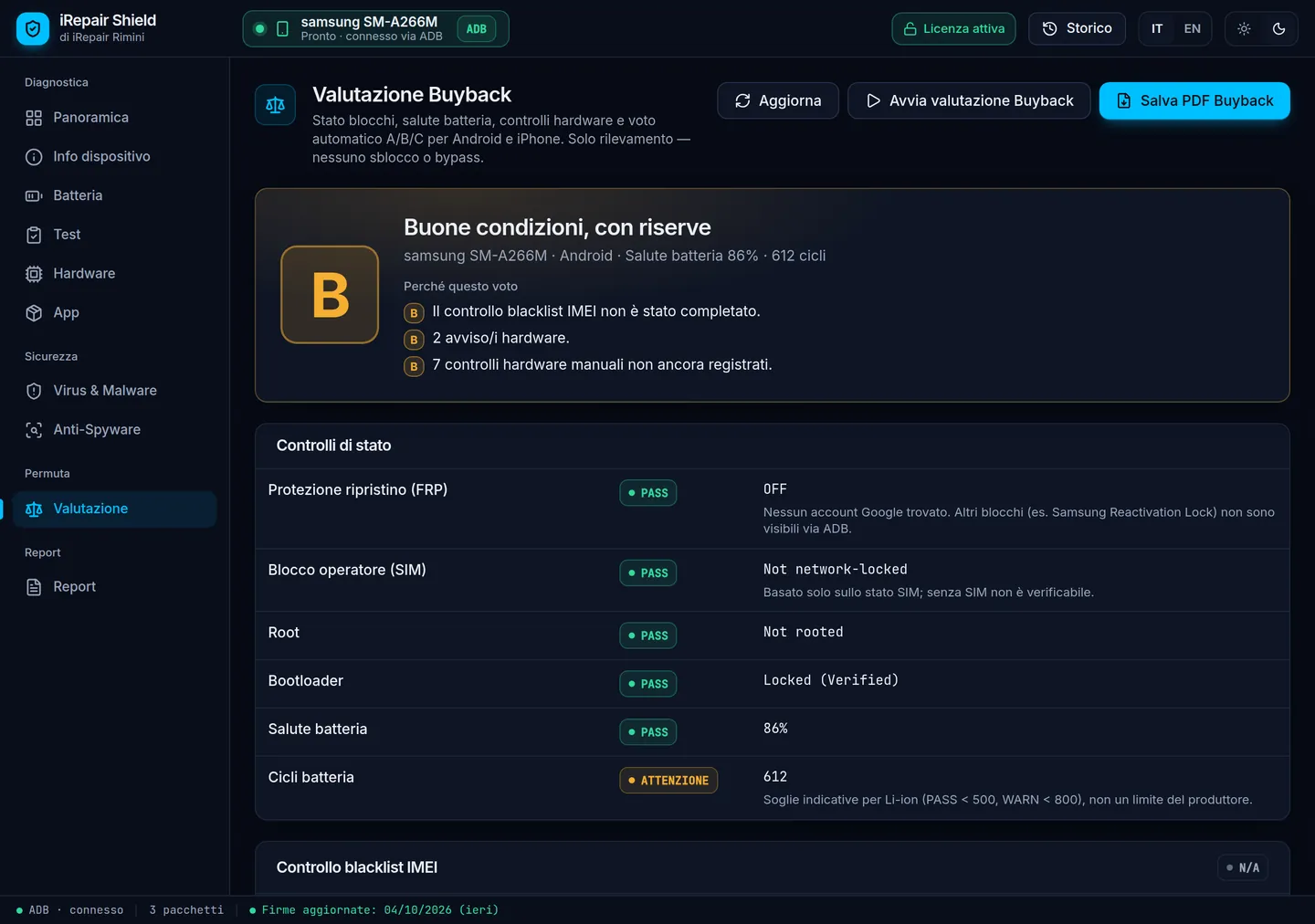
Task: Click the Hardware chip icon
Action: coord(34,274)
